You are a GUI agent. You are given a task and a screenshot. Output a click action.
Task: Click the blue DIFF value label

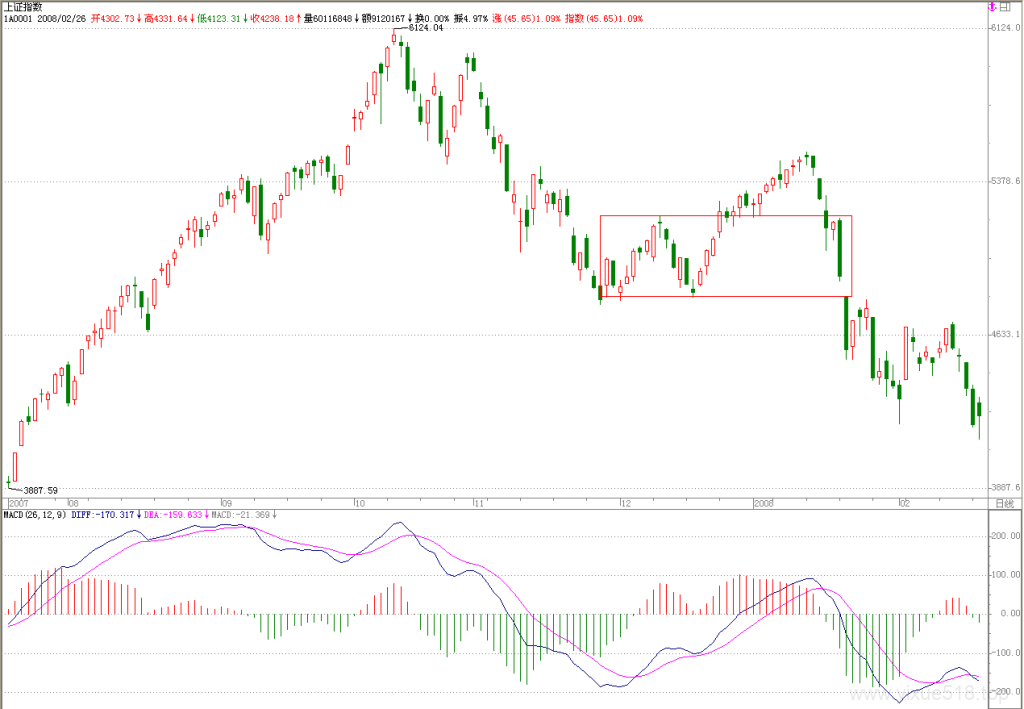point(103,515)
